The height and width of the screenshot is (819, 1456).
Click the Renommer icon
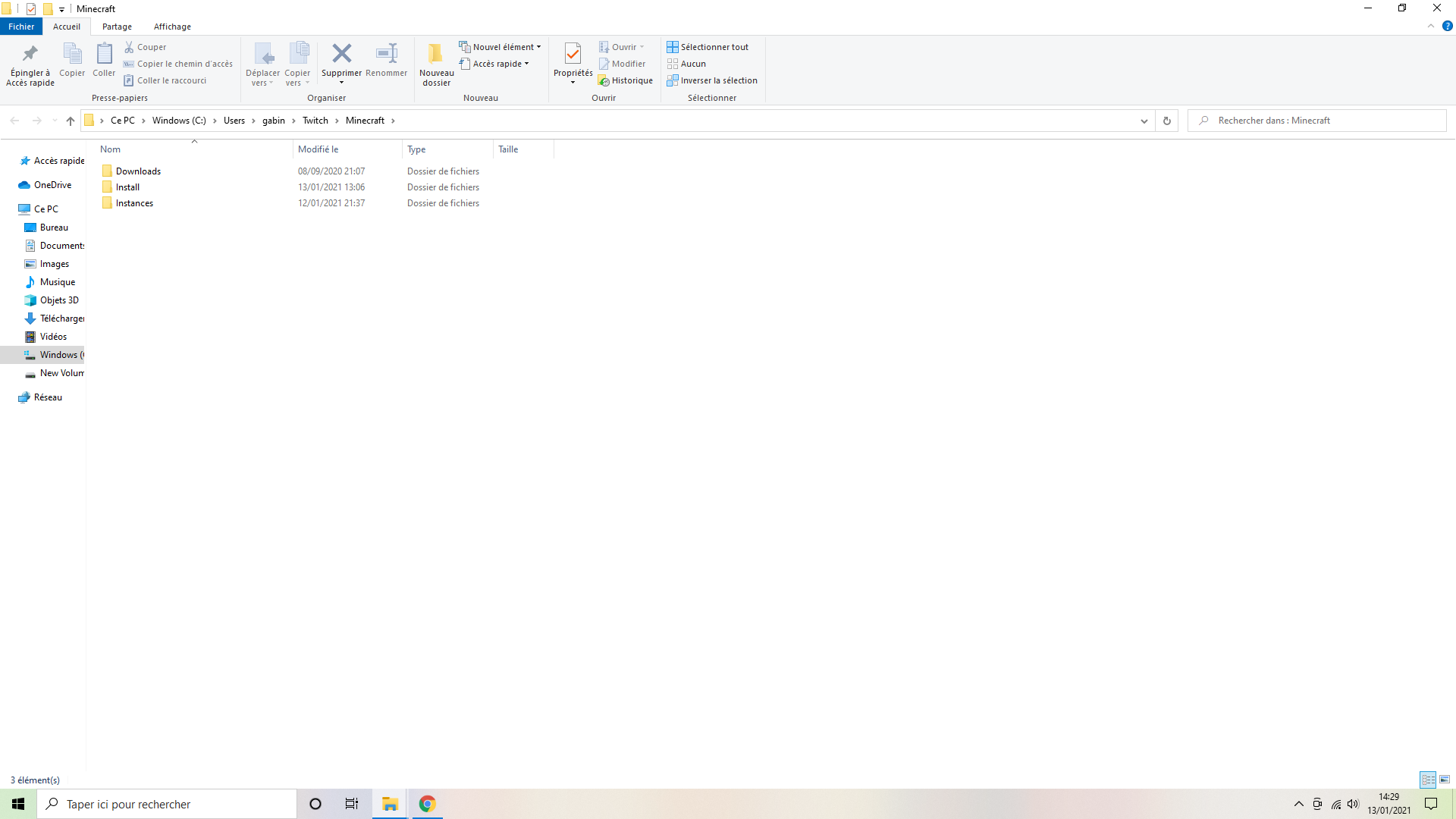[x=387, y=60]
